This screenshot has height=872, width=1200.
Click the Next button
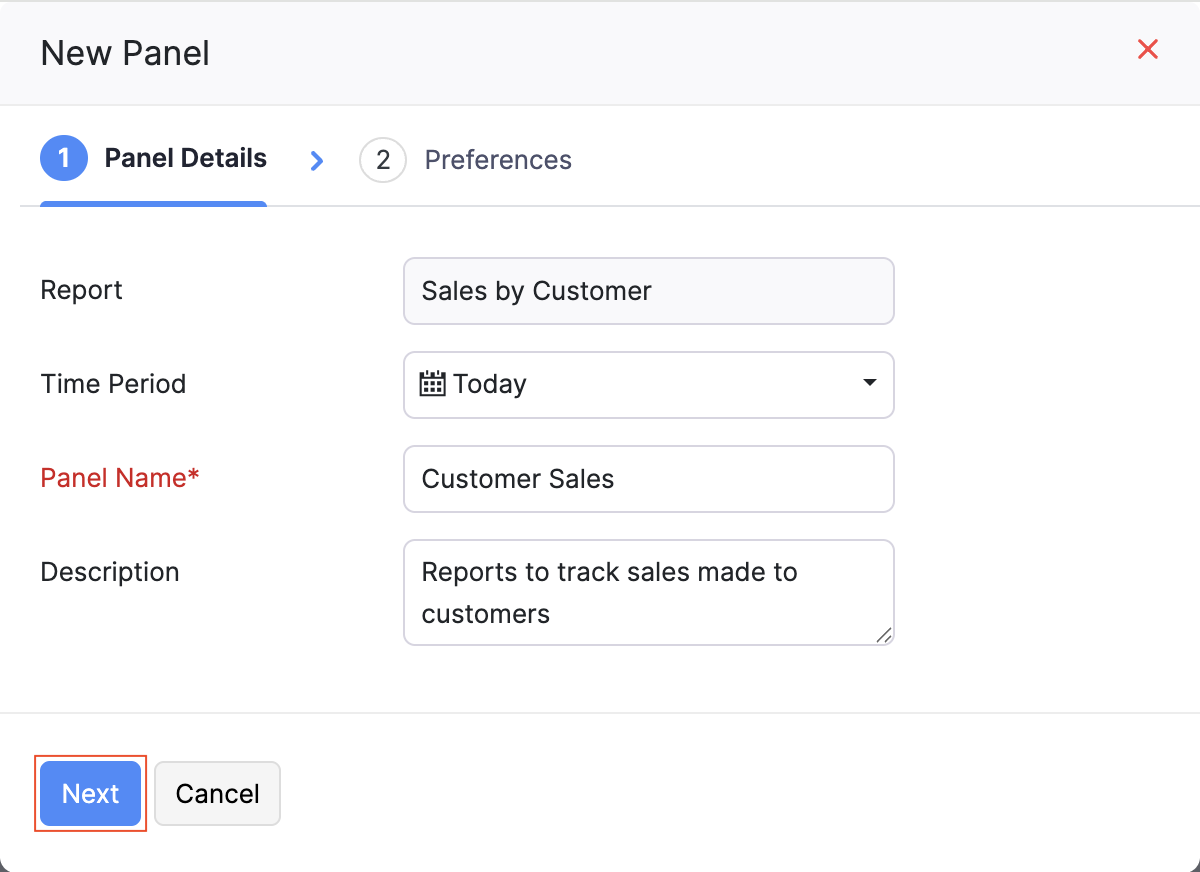tap(91, 793)
